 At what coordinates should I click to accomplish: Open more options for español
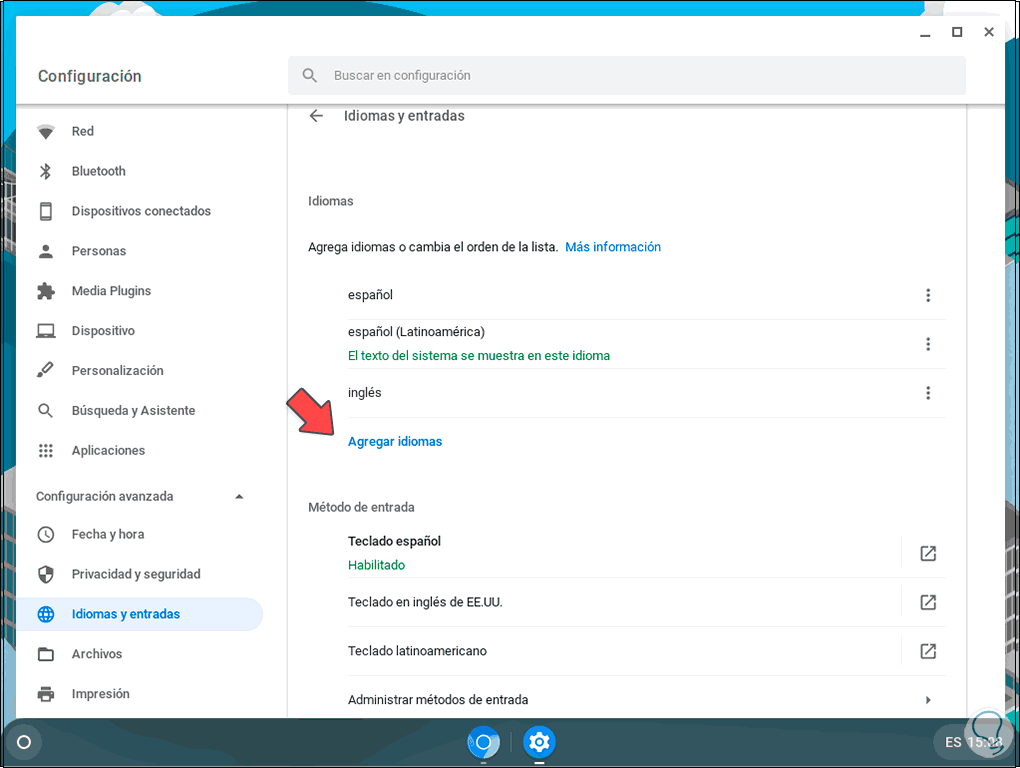tap(928, 295)
